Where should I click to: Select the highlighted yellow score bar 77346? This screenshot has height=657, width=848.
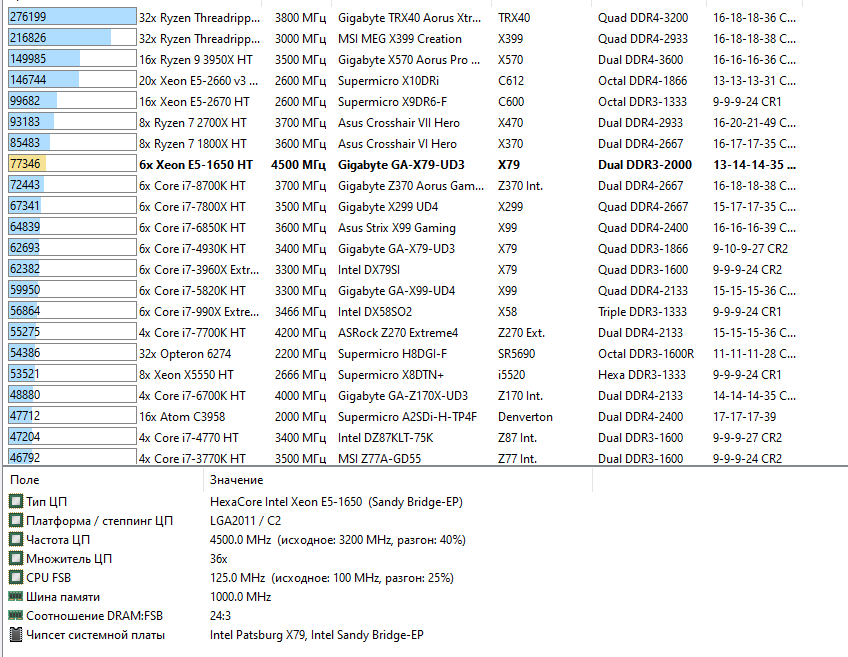pyautogui.click(x=72, y=163)
